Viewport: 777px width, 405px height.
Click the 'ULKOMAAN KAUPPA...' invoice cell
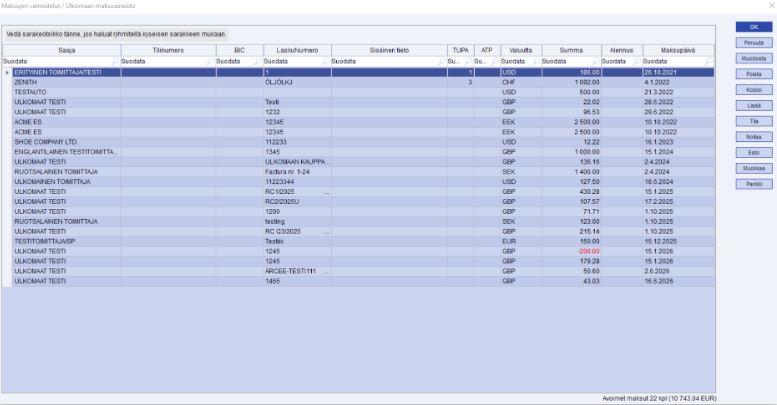point(297,162)
